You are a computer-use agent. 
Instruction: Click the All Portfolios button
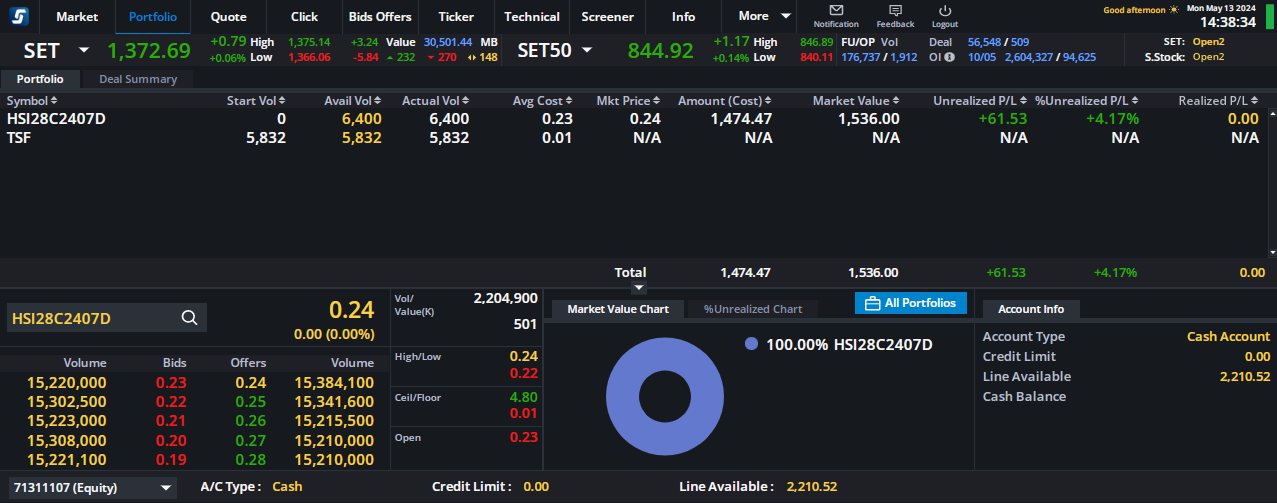(x=910, y=303)
